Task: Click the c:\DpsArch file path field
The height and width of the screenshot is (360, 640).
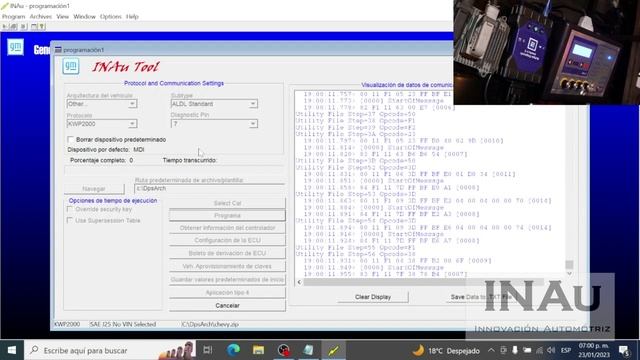Action: [209, 189]
